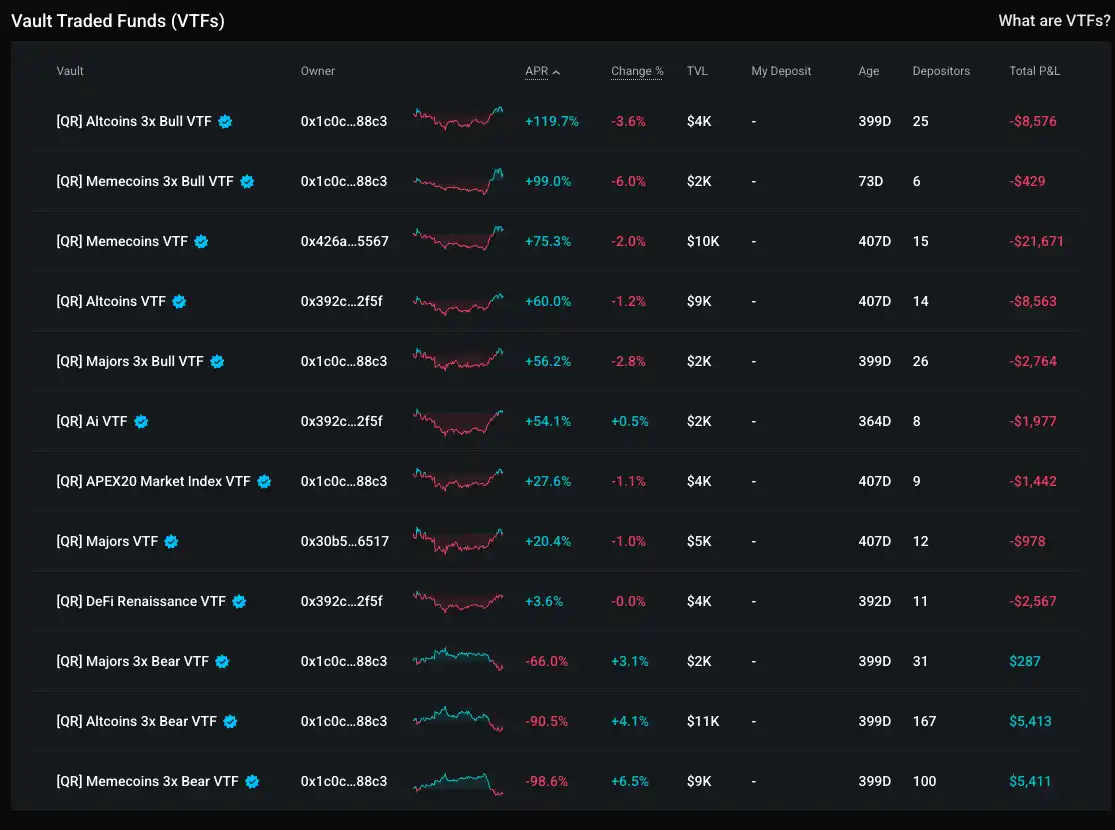Click verified badge next to Altcoins 3x Bull VTF
The image size is (1115, 830).
coord(226,121)
